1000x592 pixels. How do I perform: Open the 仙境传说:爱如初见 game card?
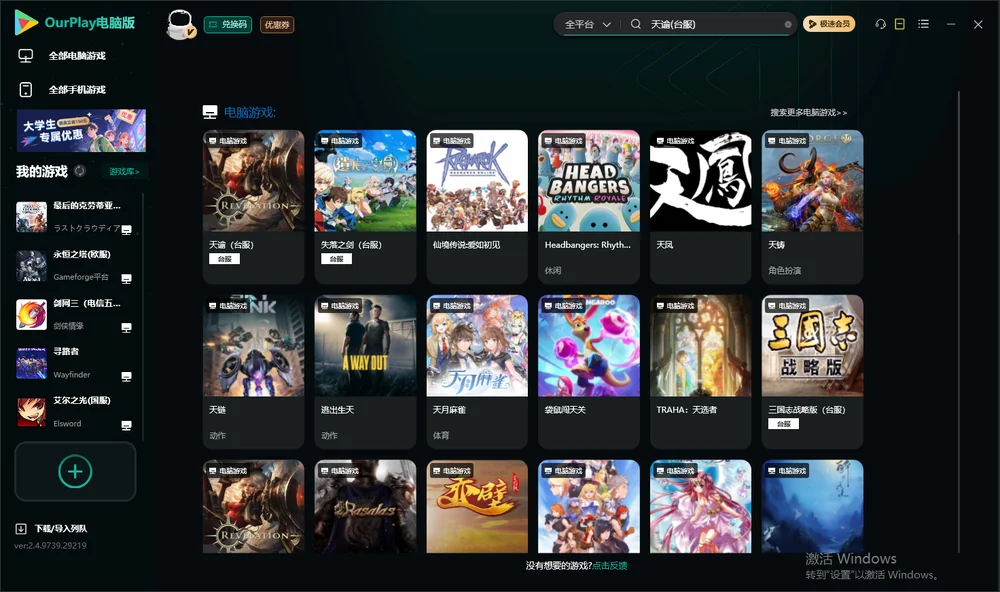pyautogui.click(x=477, y=207)
